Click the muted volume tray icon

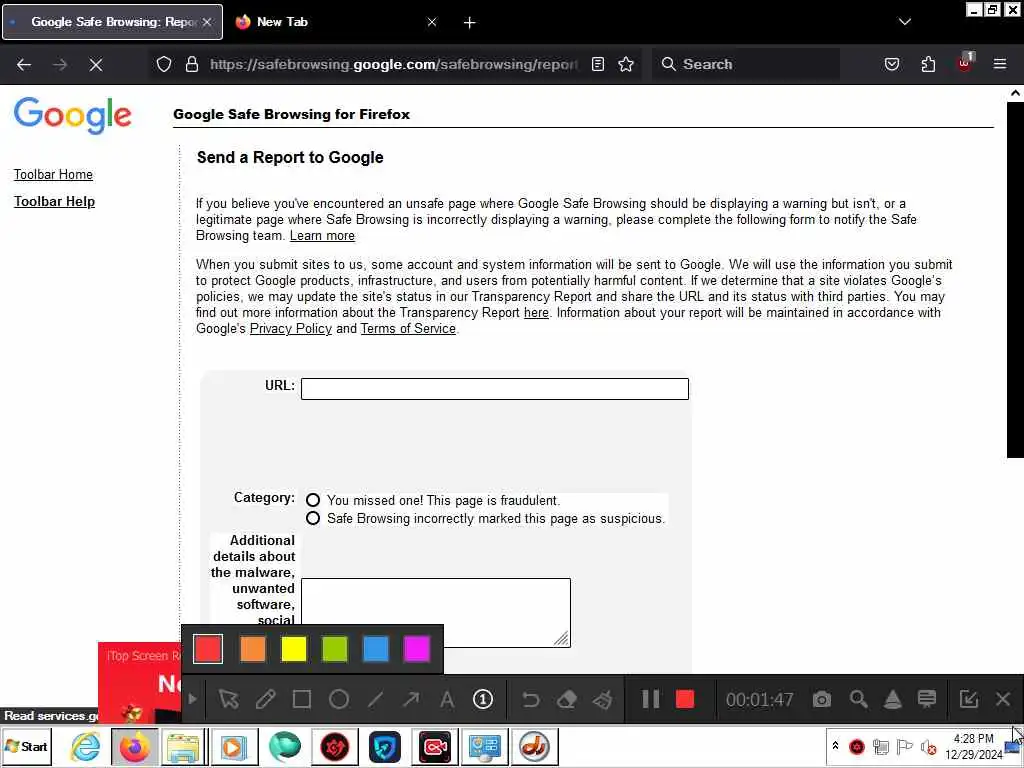pyautogui.click(x=927, y=746)
